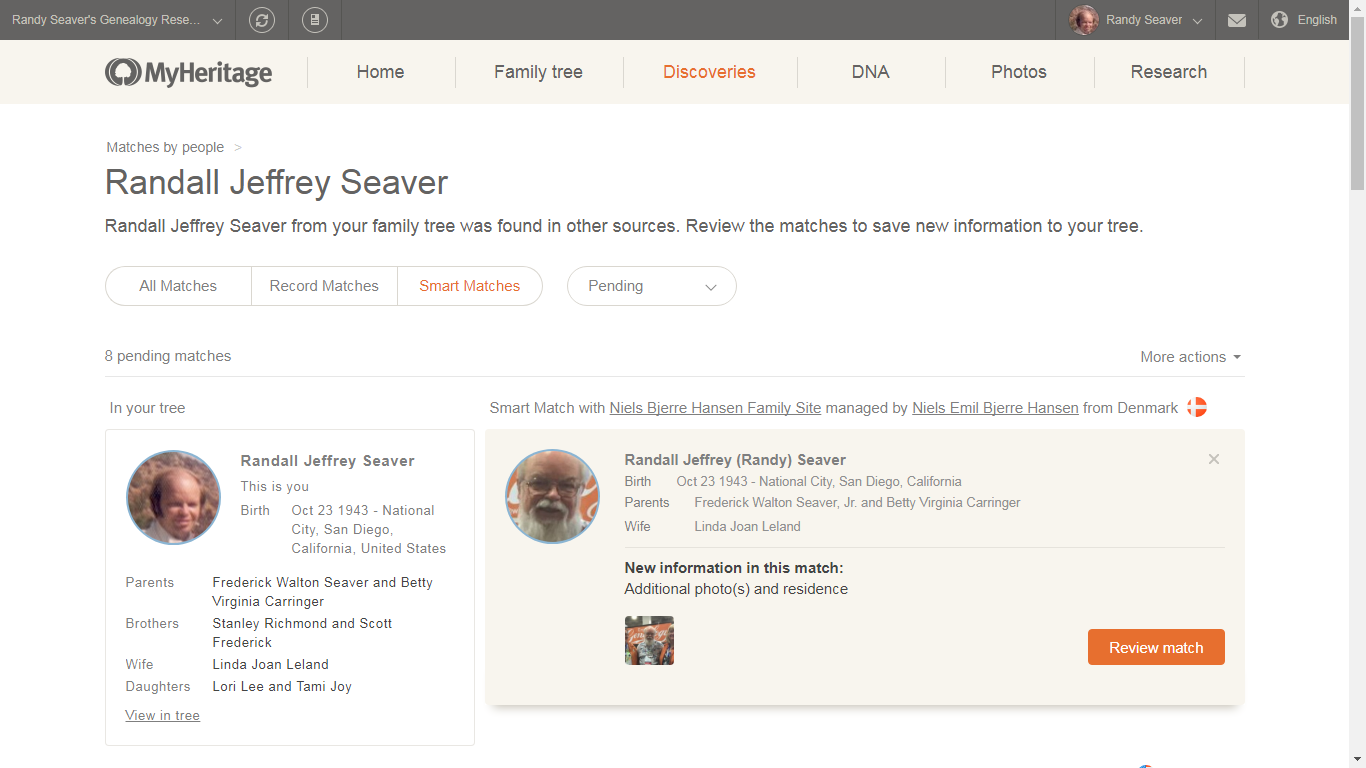The width and height of the screenshot is (1366, 768).
Task: Click the sync refresh icon in top bar
Action: (x=262, y=20)
